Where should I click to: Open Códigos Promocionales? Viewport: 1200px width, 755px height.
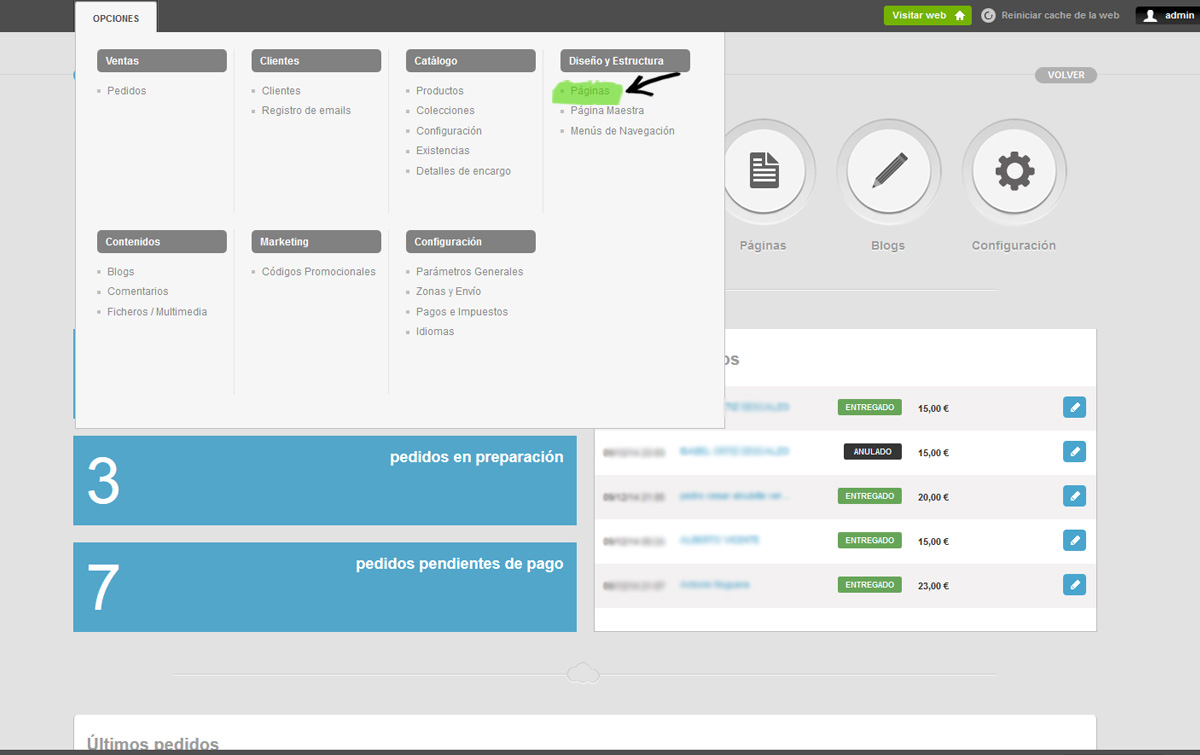pyautogui.click(x=319, y=272)
